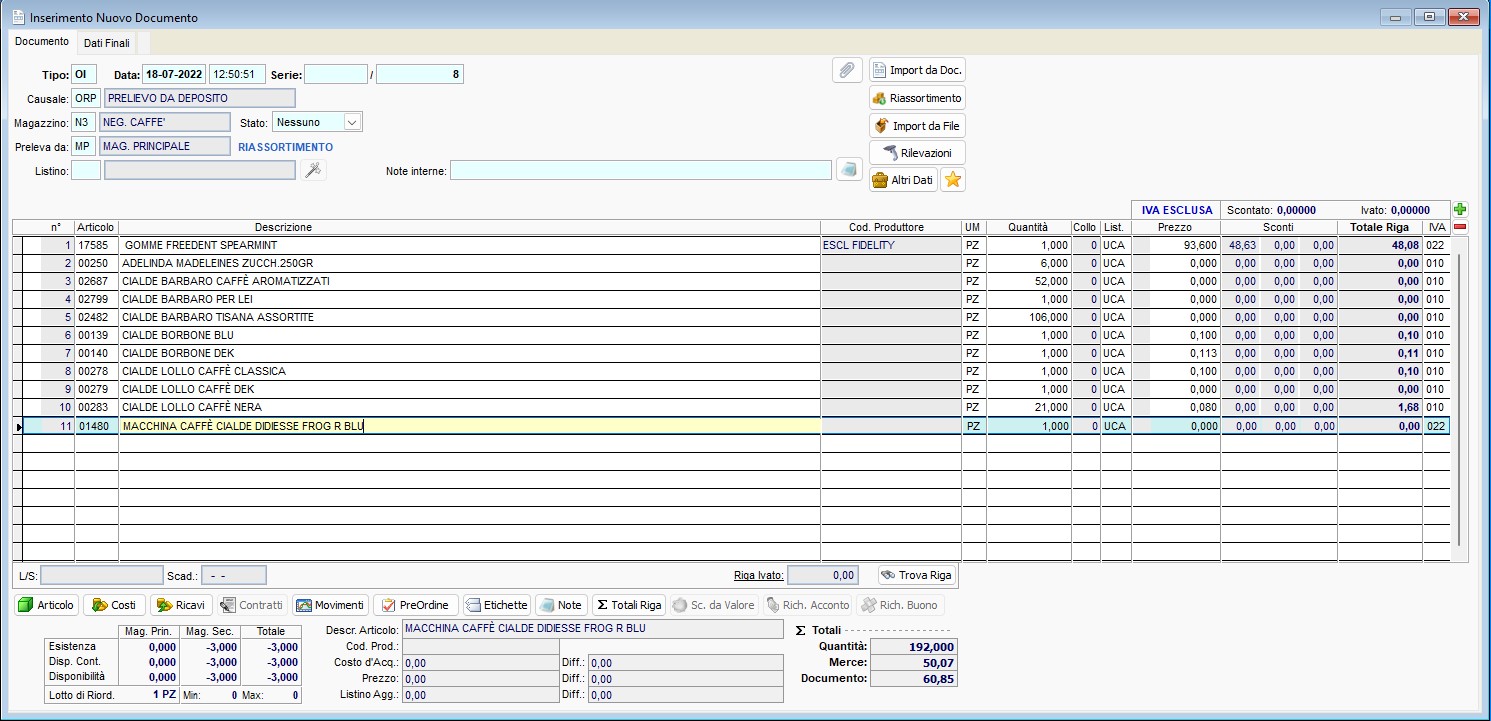This screenshot has height=721, width=1491.
Task: Click the Note interne input field
Action: [640, 171]
